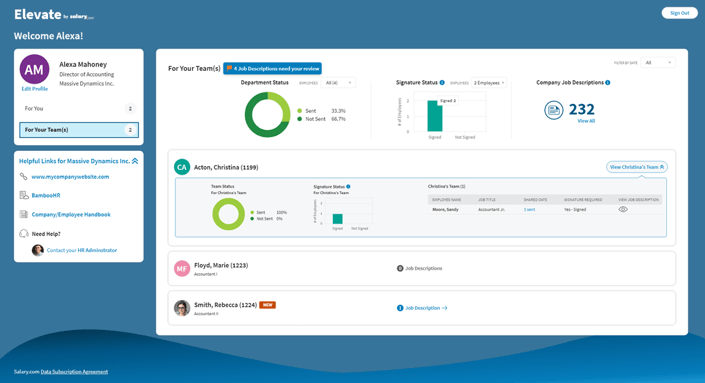Click the NEW badge beside Smith, Rebecca
The height and width of the screenshot is (383, 705).
tap(268, 305)
